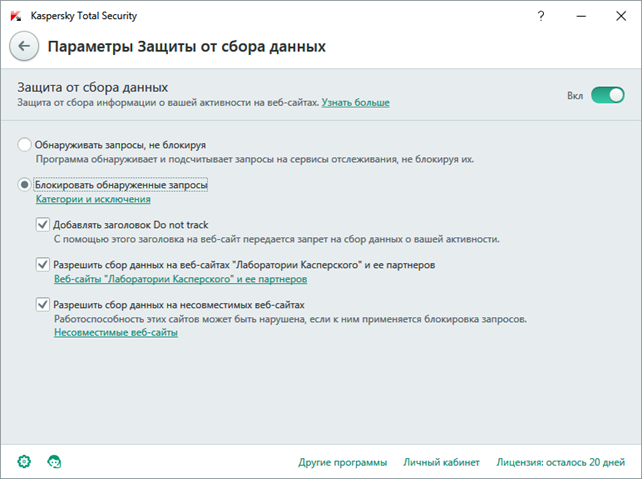The height and width of the screenshot is (479, 642).
Task: Uncheck Добавлять заголовок Do not track
Action: pyautogui.click(x=43, y=224)
